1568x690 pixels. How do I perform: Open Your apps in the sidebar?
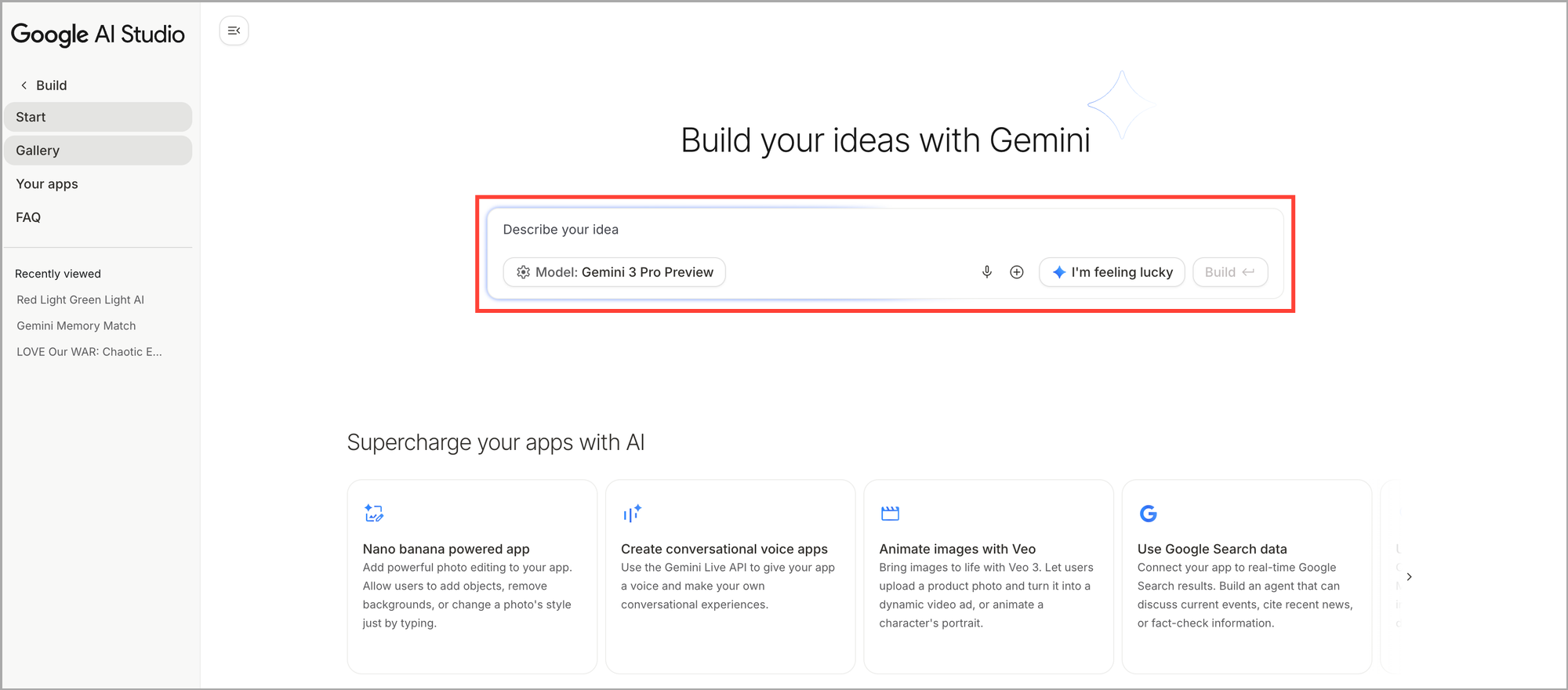47,184
